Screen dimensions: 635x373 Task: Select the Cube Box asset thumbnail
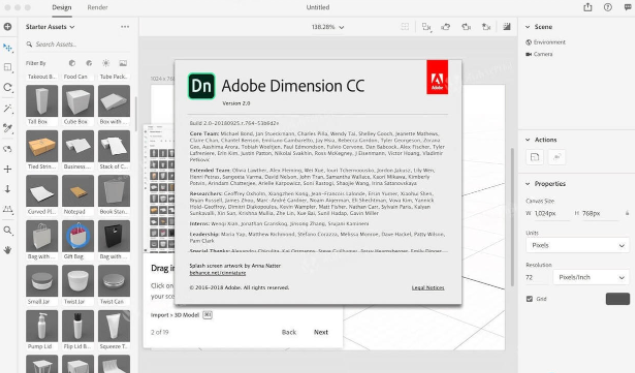78,101
